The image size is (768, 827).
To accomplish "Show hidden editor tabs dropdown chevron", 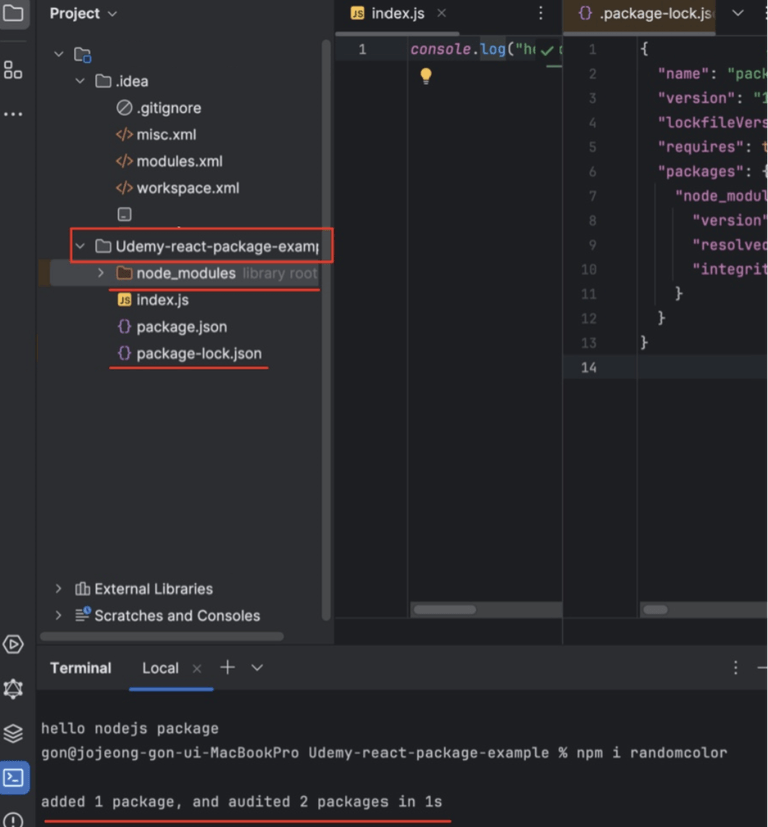I will tap(738, 13).
